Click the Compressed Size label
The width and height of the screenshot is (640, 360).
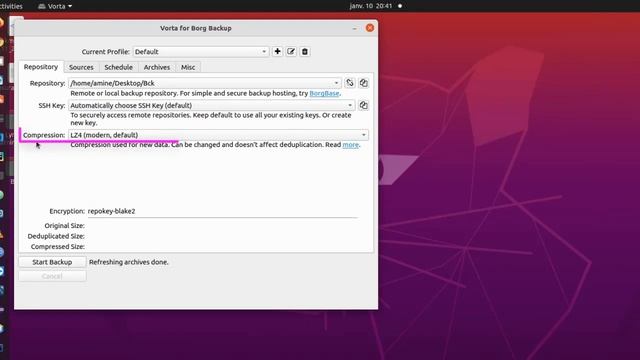pyautogui.click(x=58, y=247)
